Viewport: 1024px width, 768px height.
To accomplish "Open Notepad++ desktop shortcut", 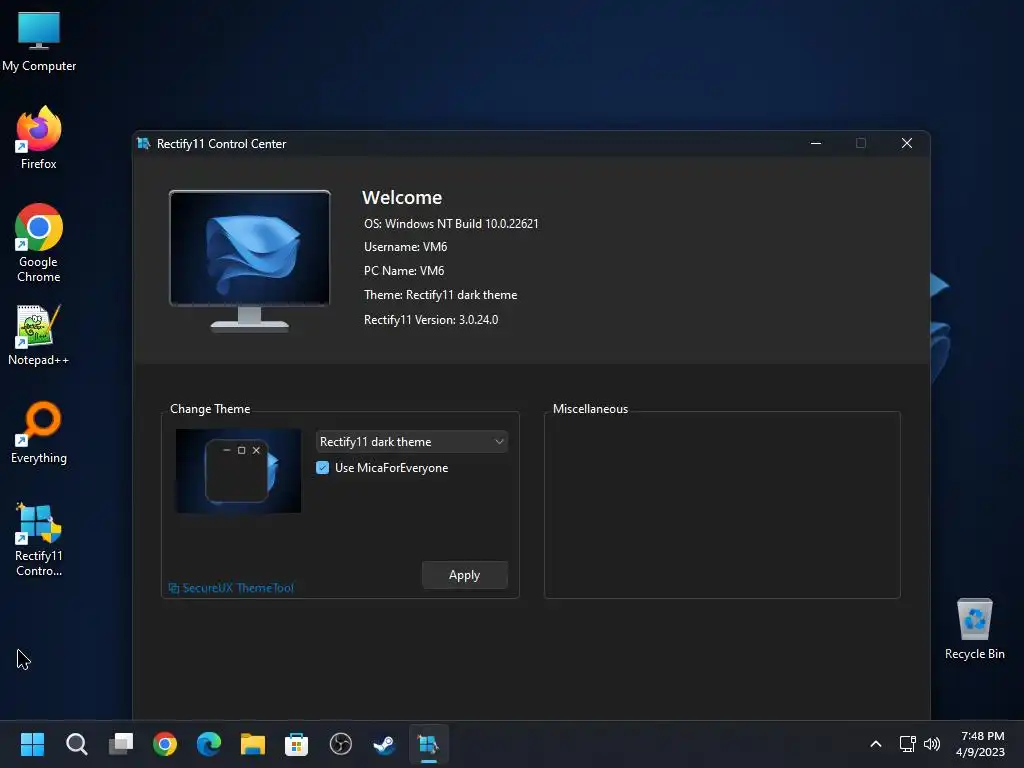I will pos(39,334).
